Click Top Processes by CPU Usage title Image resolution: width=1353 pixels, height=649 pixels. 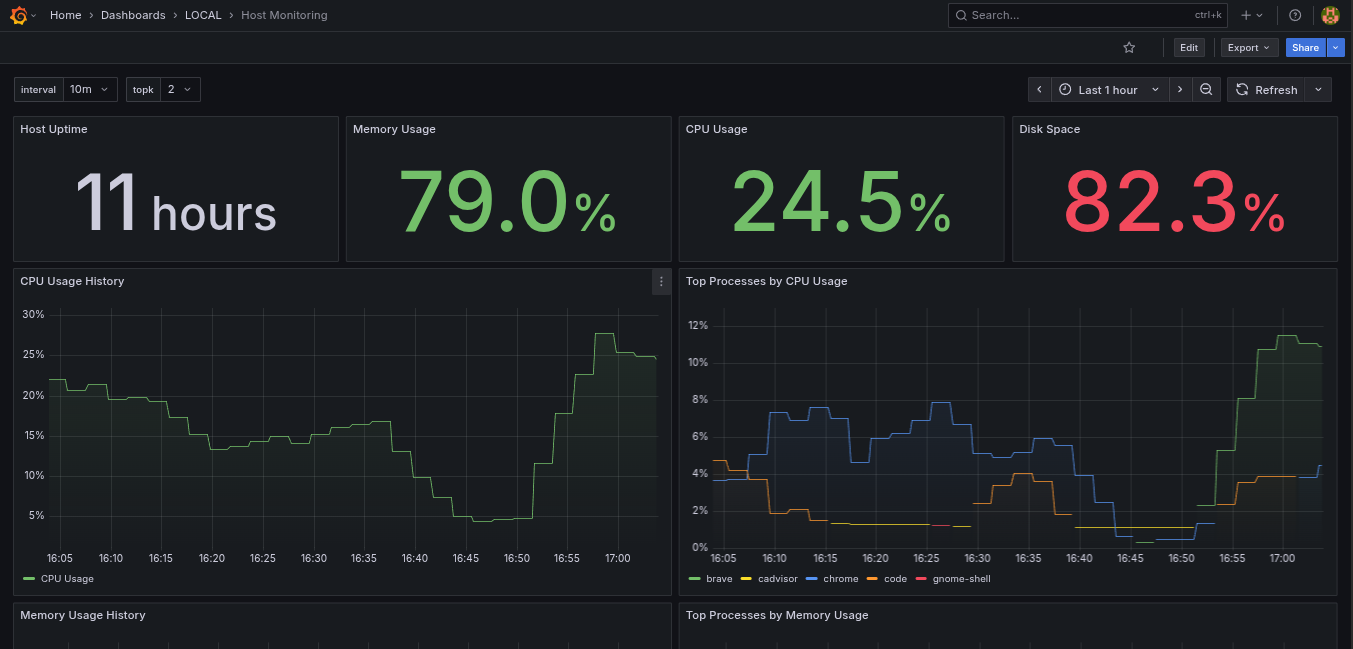(x=766, y=281)
